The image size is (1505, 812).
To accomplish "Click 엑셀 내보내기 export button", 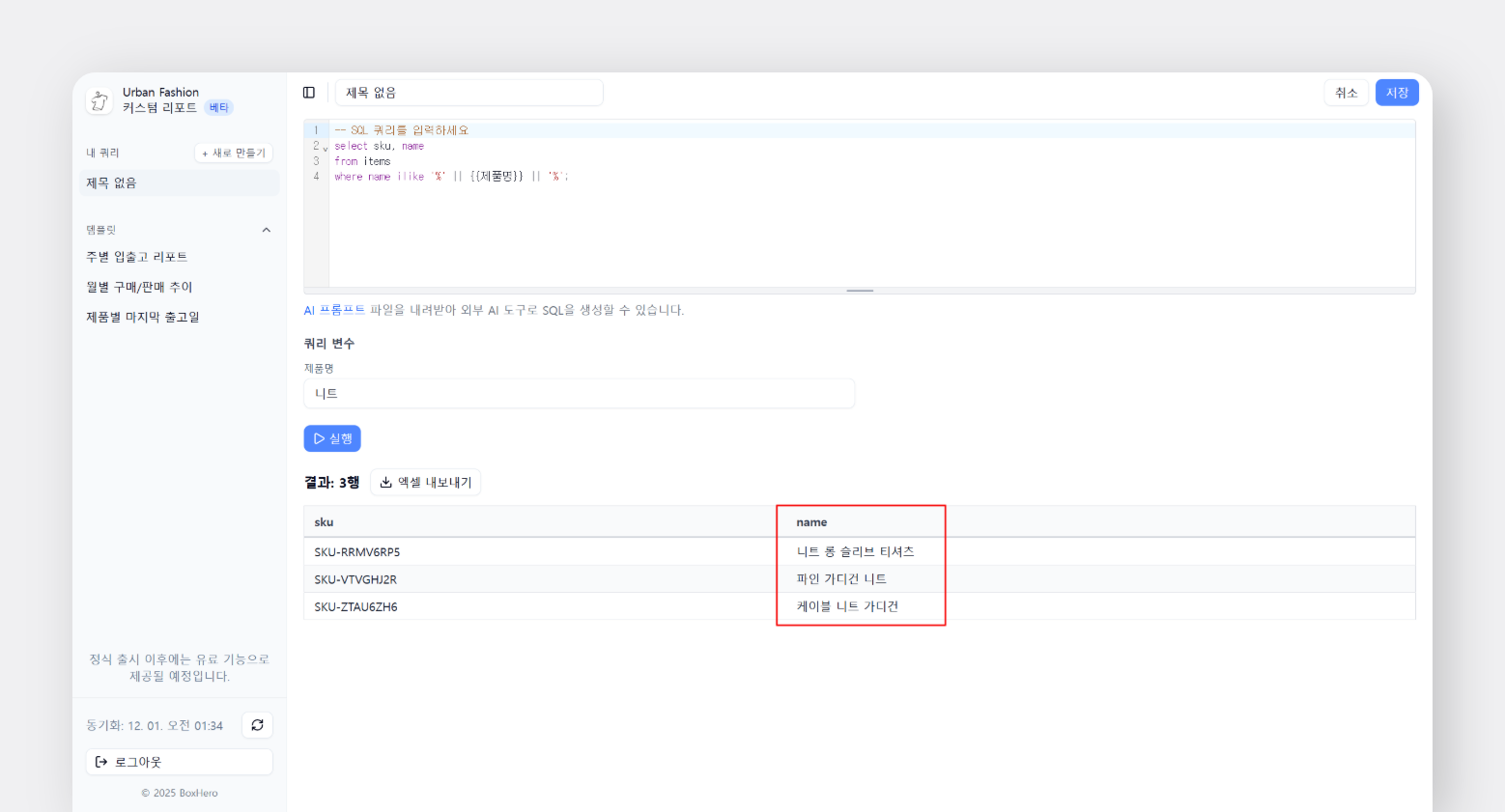I will pos(425,483).
